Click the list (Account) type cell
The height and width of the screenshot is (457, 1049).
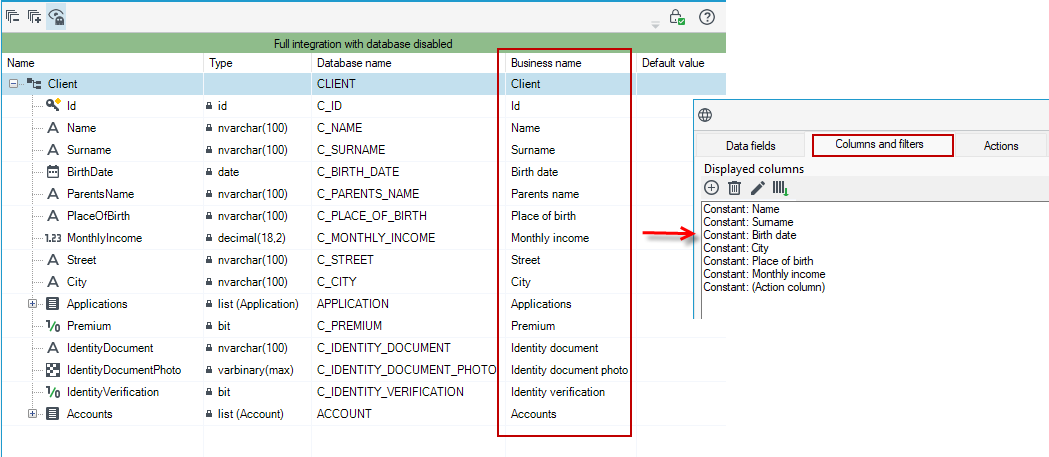click(x=251, y=414)
